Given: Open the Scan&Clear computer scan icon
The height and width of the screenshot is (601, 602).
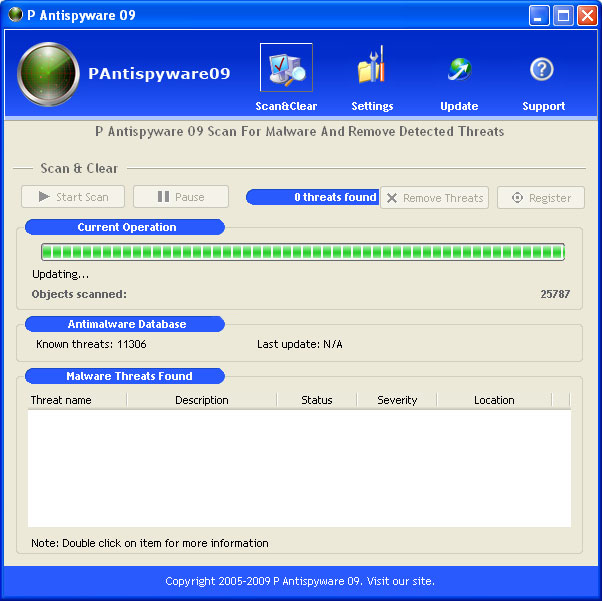Looking at the screenshot, I should [x=286, y=68].
